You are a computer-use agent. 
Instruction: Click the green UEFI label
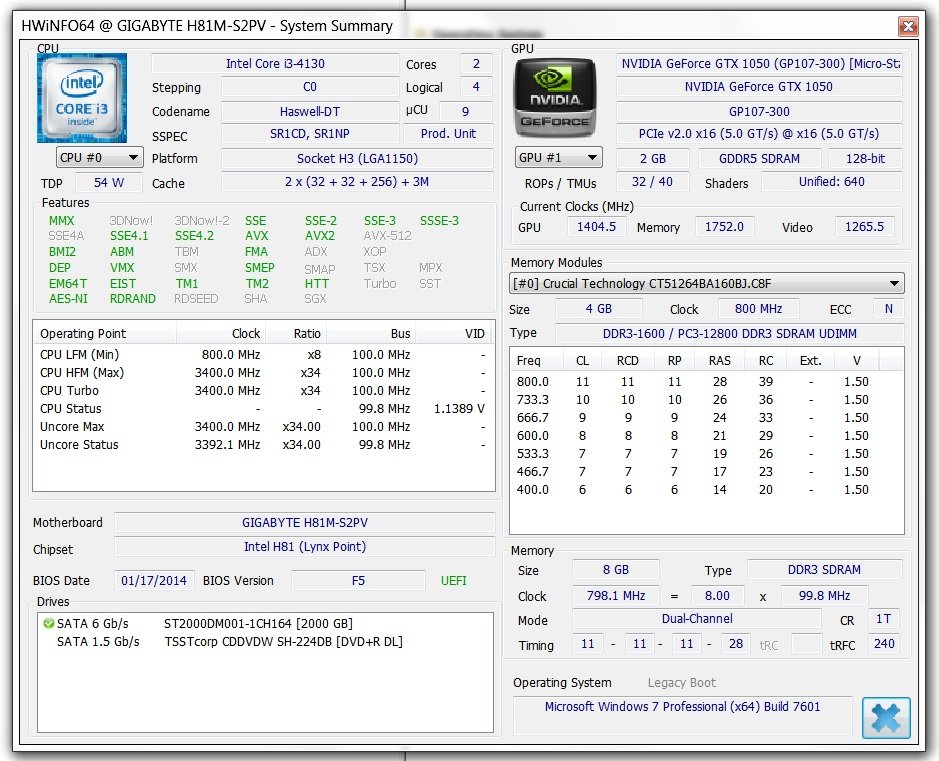(x=453, y=581)
